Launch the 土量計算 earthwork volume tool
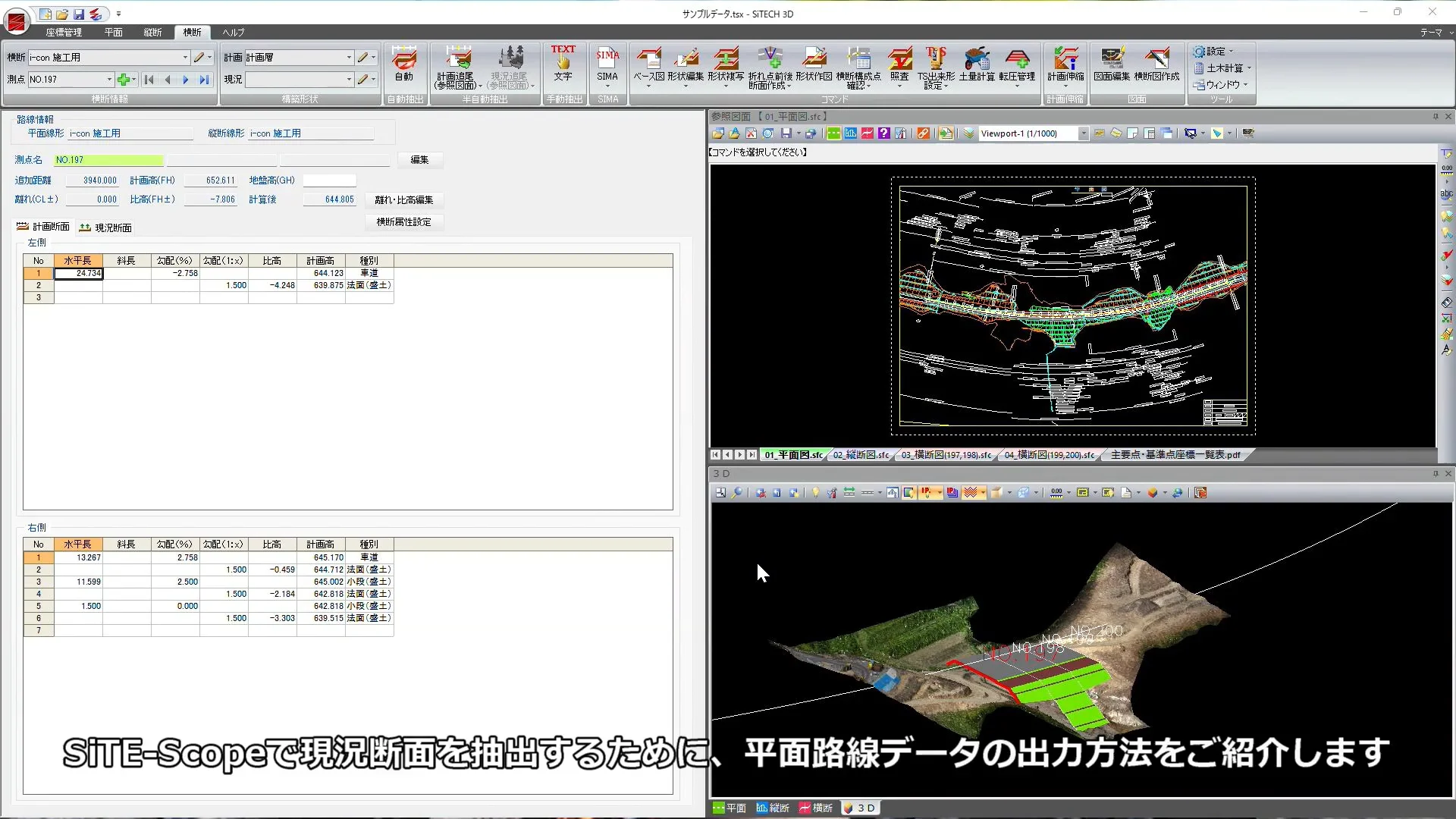This screenshot has width=1456, height=819. [x=977, y=64]
